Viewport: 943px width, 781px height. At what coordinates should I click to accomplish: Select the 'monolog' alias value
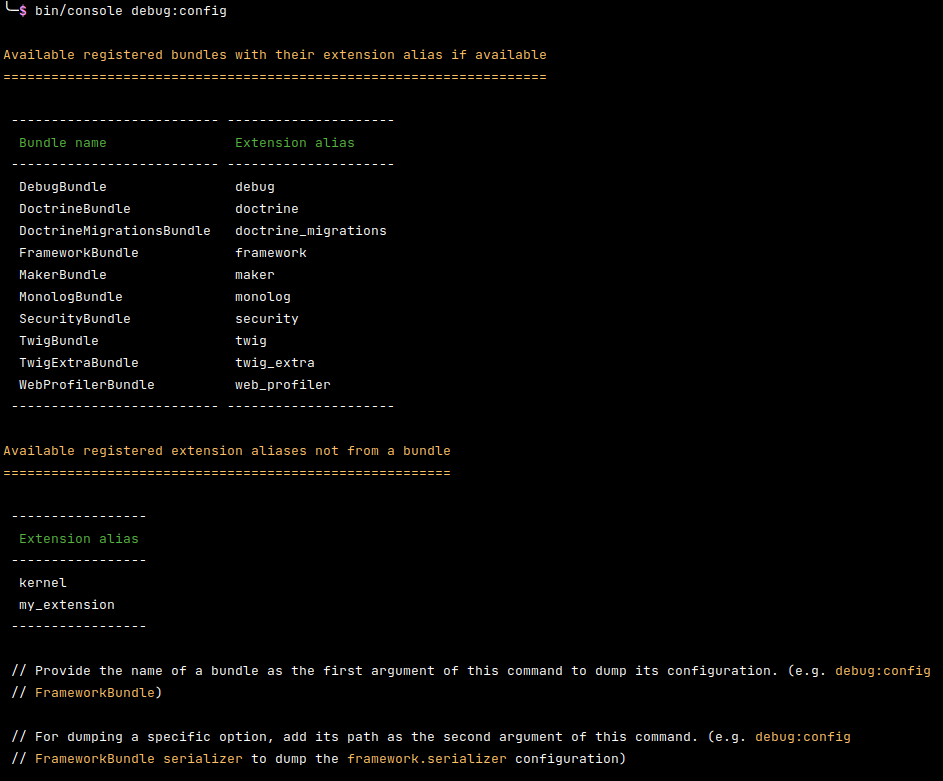tap(263, 296)
